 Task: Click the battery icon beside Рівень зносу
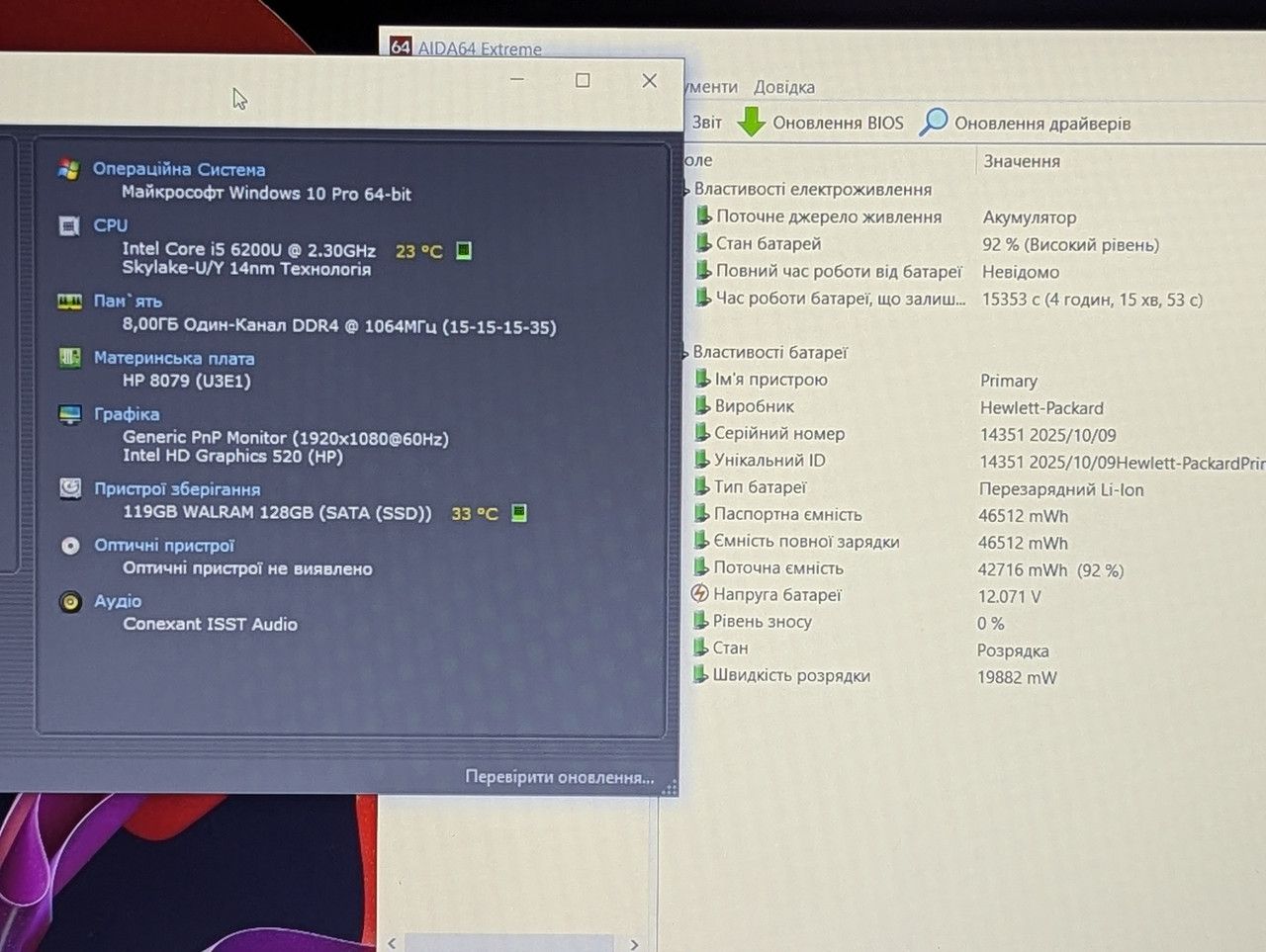tap(701, 621)
